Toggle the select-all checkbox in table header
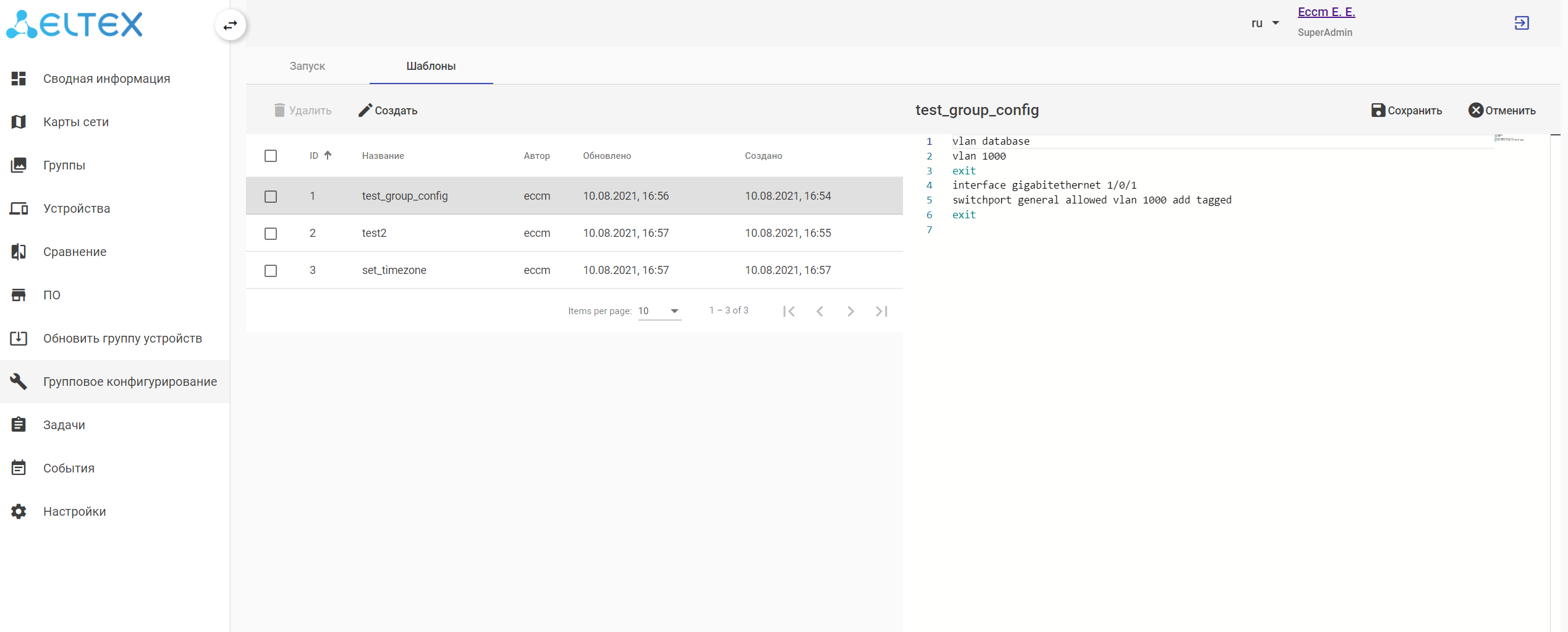 pos(271,156)
